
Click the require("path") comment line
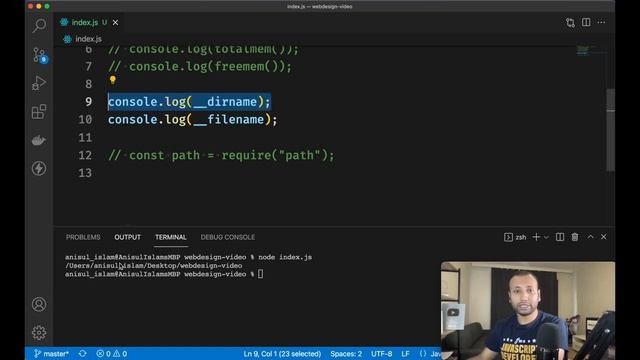click(x=221, y=156)
